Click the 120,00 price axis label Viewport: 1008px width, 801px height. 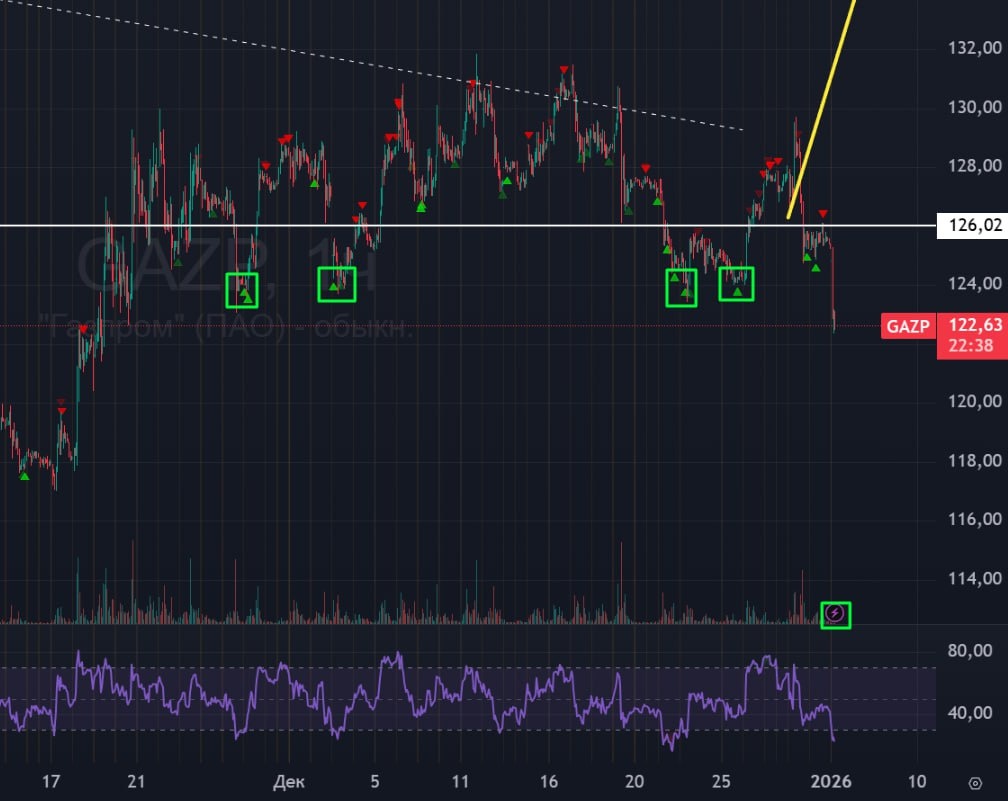[x=975, y=401]
